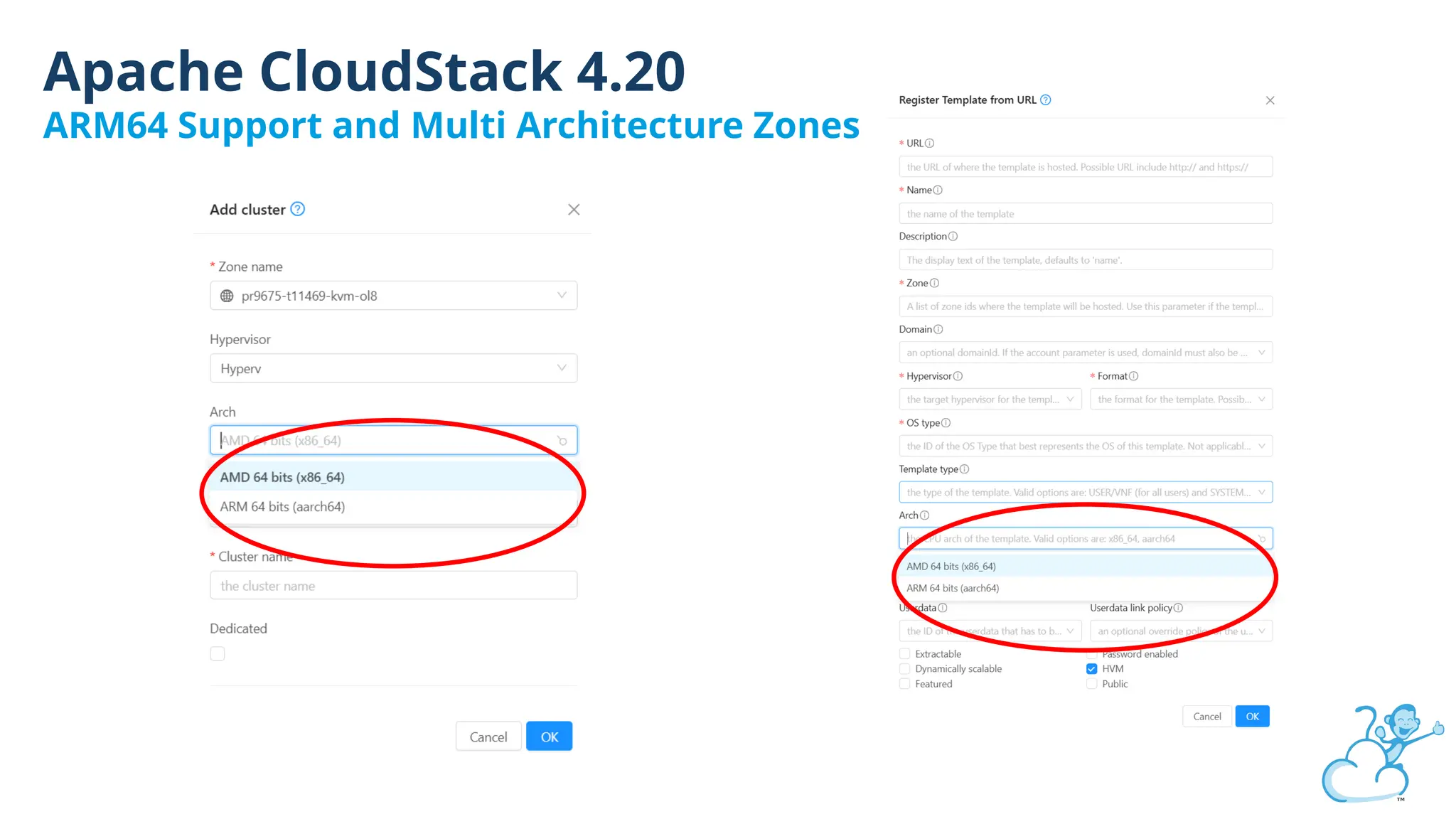Cancel the Register Template dialog
1456x819 pixels.
[1207, 717]
